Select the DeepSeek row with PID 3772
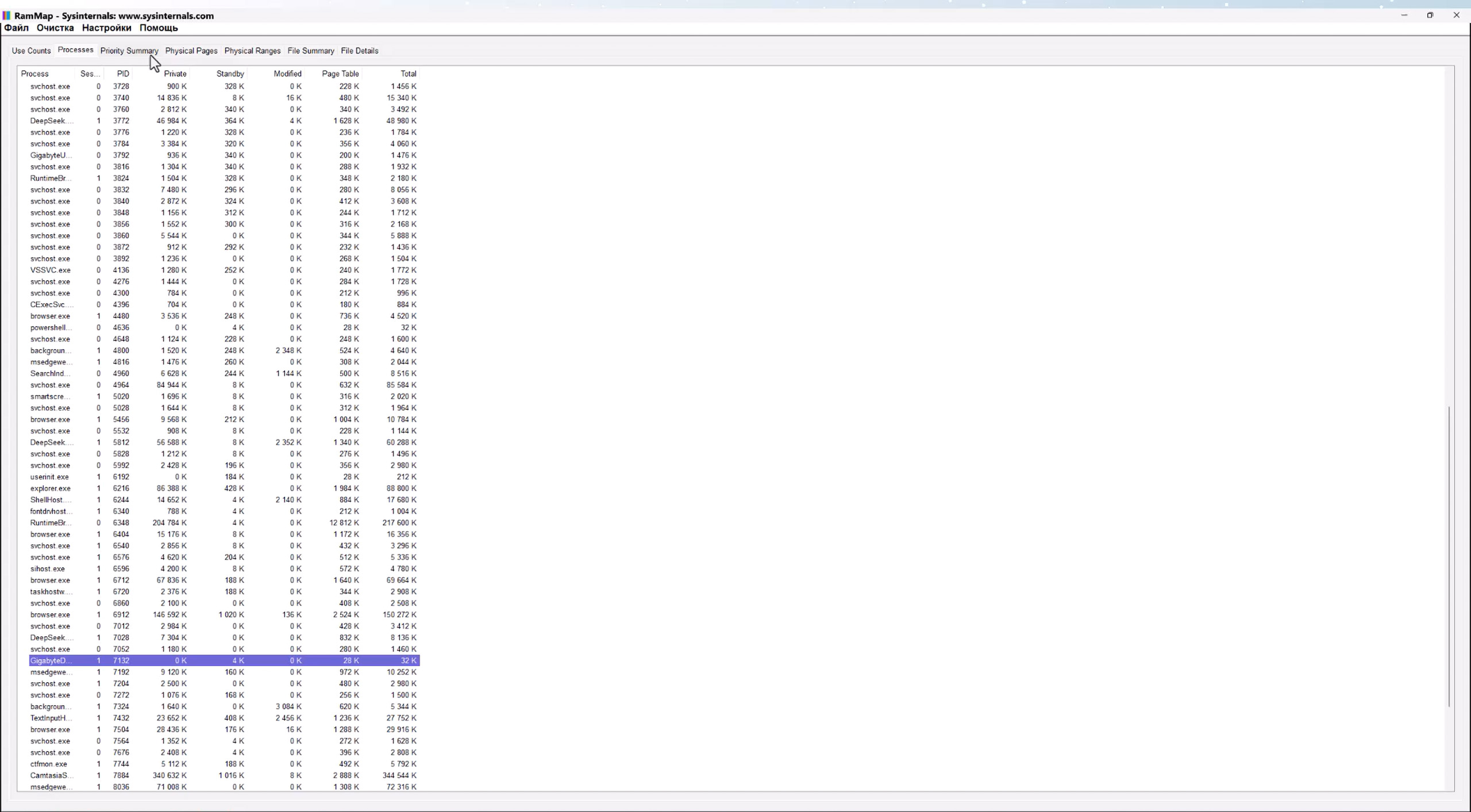This screenshot has height=812, width=1471. [x=224, y=121]
